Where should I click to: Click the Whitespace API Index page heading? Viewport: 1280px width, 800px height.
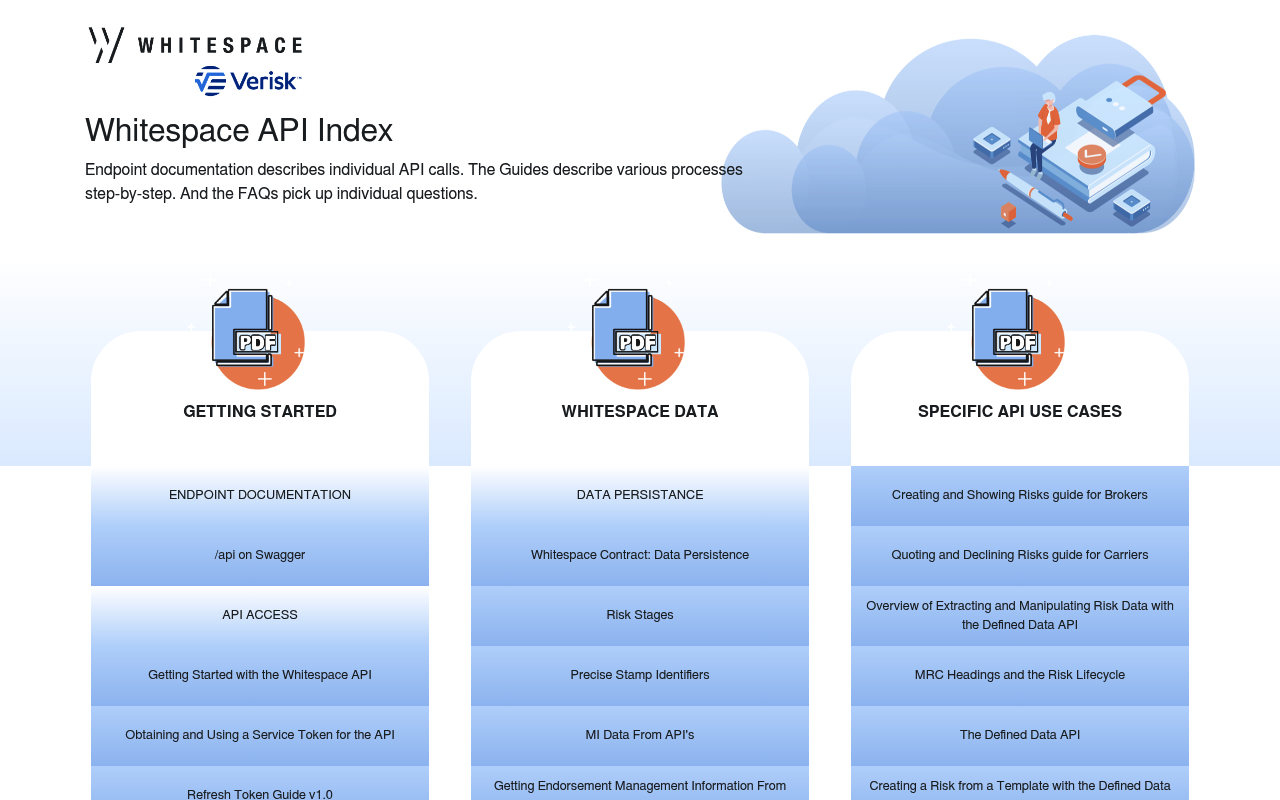239,131
